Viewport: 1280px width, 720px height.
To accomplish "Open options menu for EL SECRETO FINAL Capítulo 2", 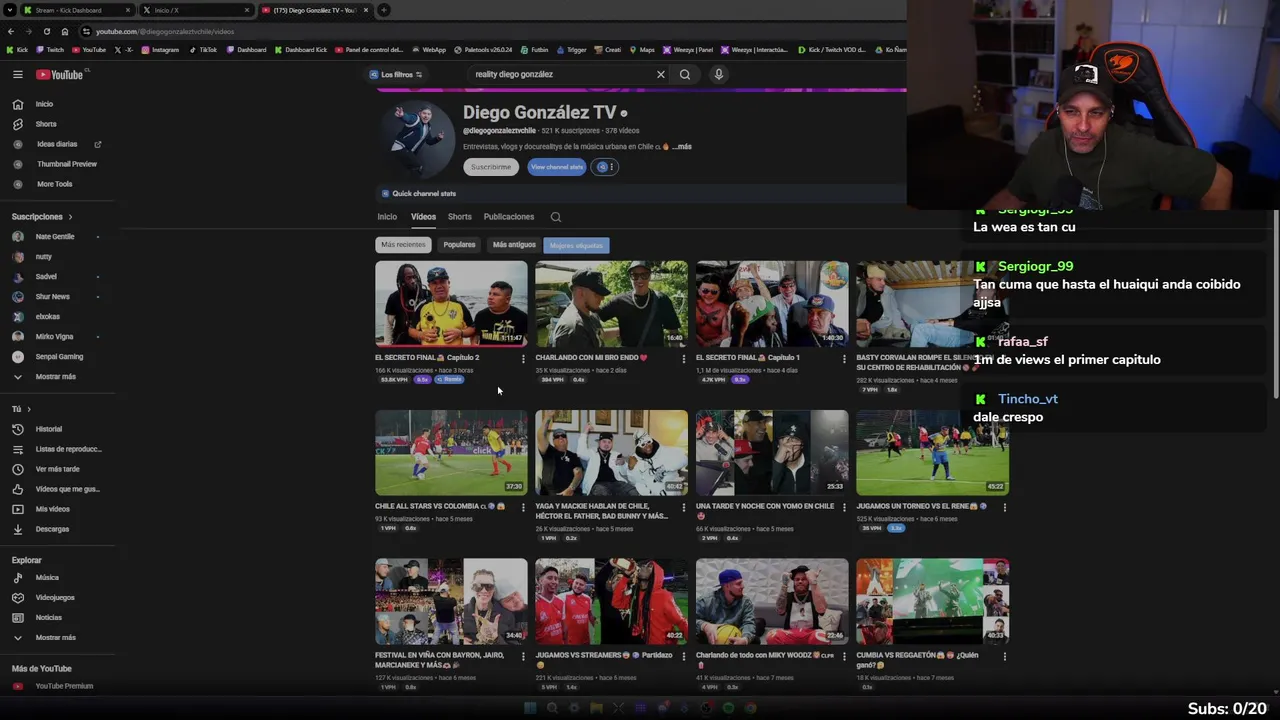I will pos(523,359).
